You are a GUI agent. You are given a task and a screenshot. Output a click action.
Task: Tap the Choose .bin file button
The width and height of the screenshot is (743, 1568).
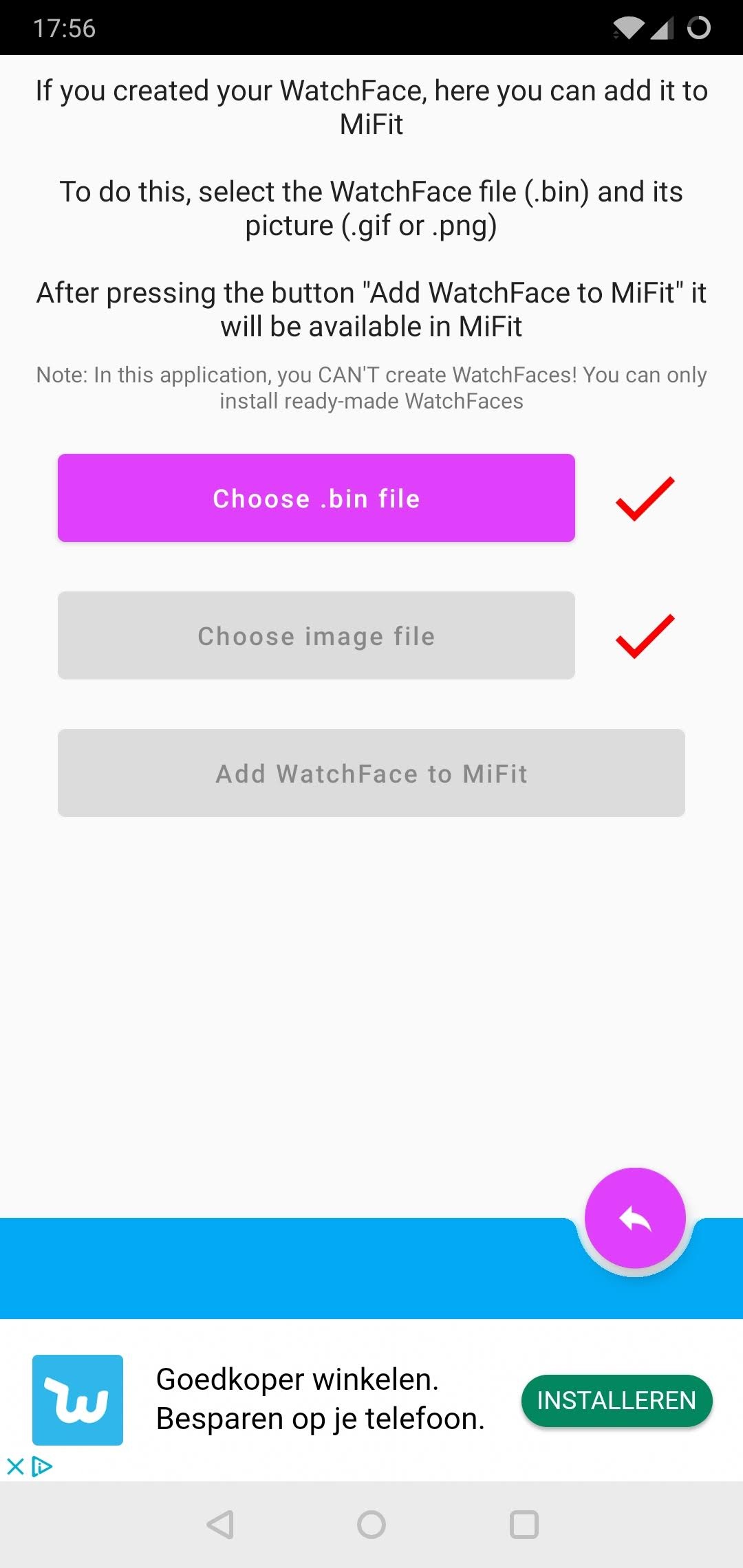(316, 498)
